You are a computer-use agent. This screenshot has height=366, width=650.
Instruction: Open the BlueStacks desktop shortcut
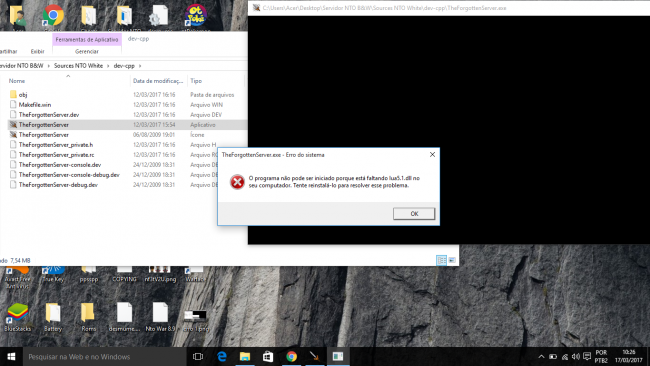point(17,317)
